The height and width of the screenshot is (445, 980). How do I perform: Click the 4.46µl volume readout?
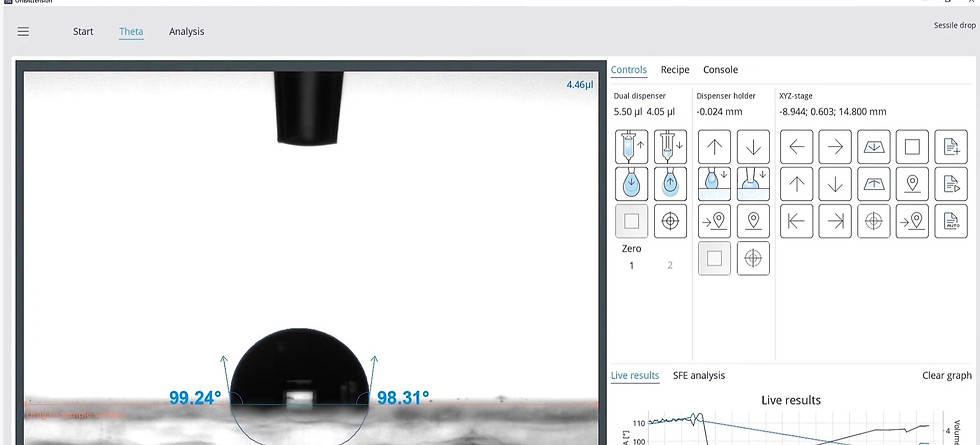pos(579,84)
